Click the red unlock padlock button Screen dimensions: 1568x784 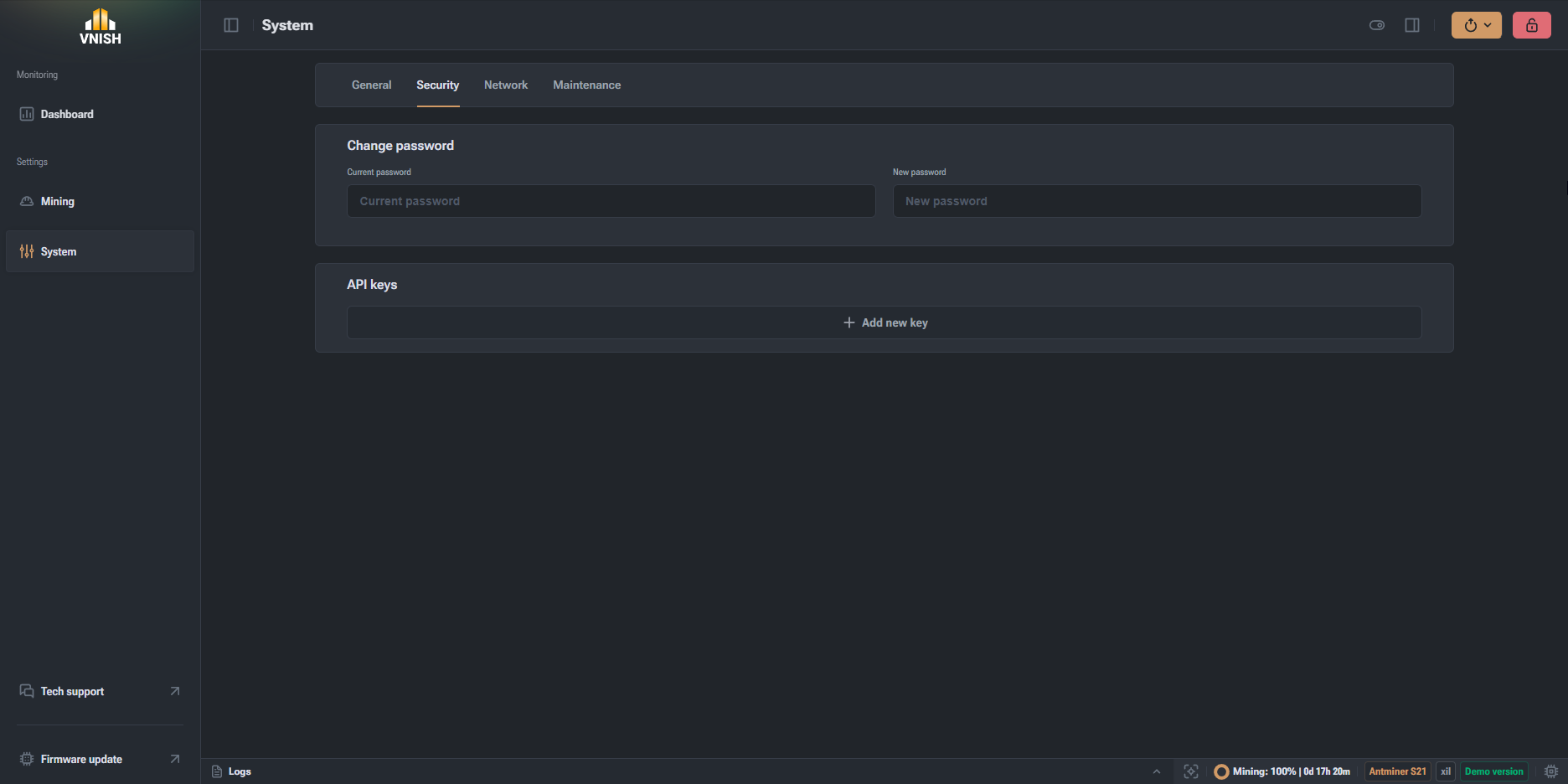(x=1532, y=25)
